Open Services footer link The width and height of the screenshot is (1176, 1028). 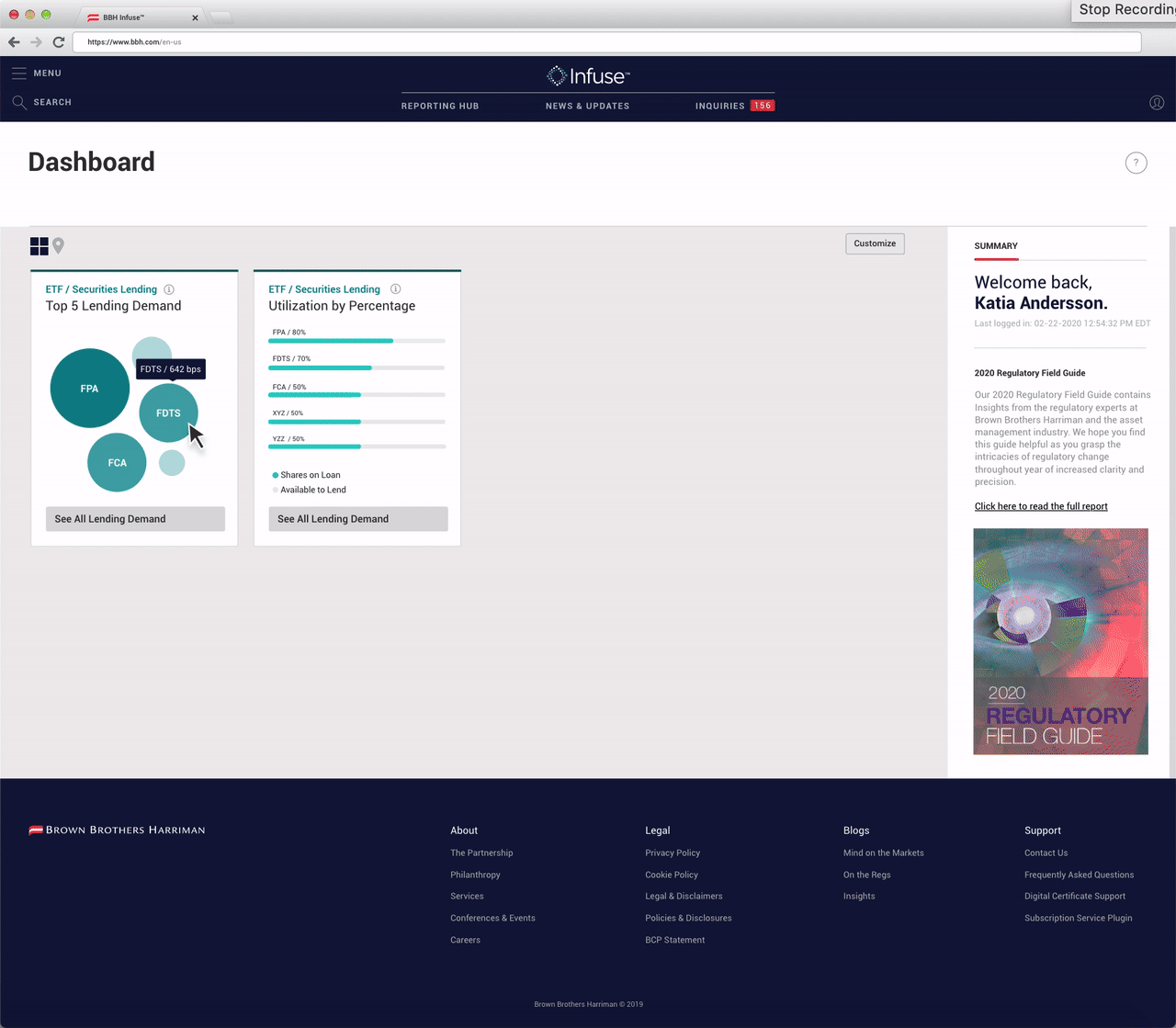click(467, 896)
